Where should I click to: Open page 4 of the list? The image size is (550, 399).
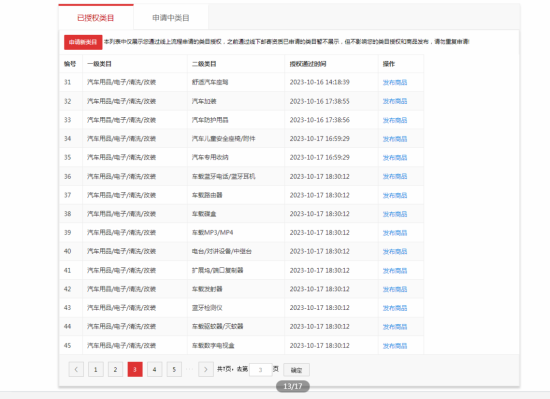[155, 370]
